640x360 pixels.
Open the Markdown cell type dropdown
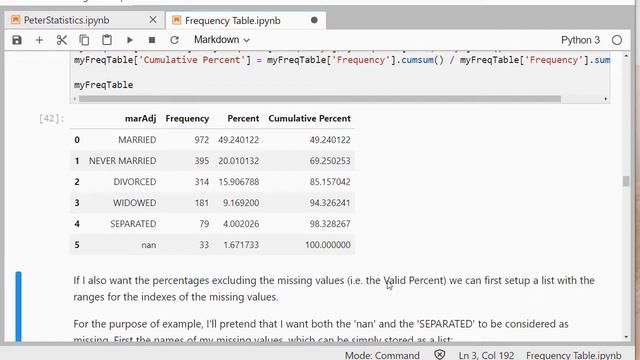pyautogui.click(x=222, y=40)
